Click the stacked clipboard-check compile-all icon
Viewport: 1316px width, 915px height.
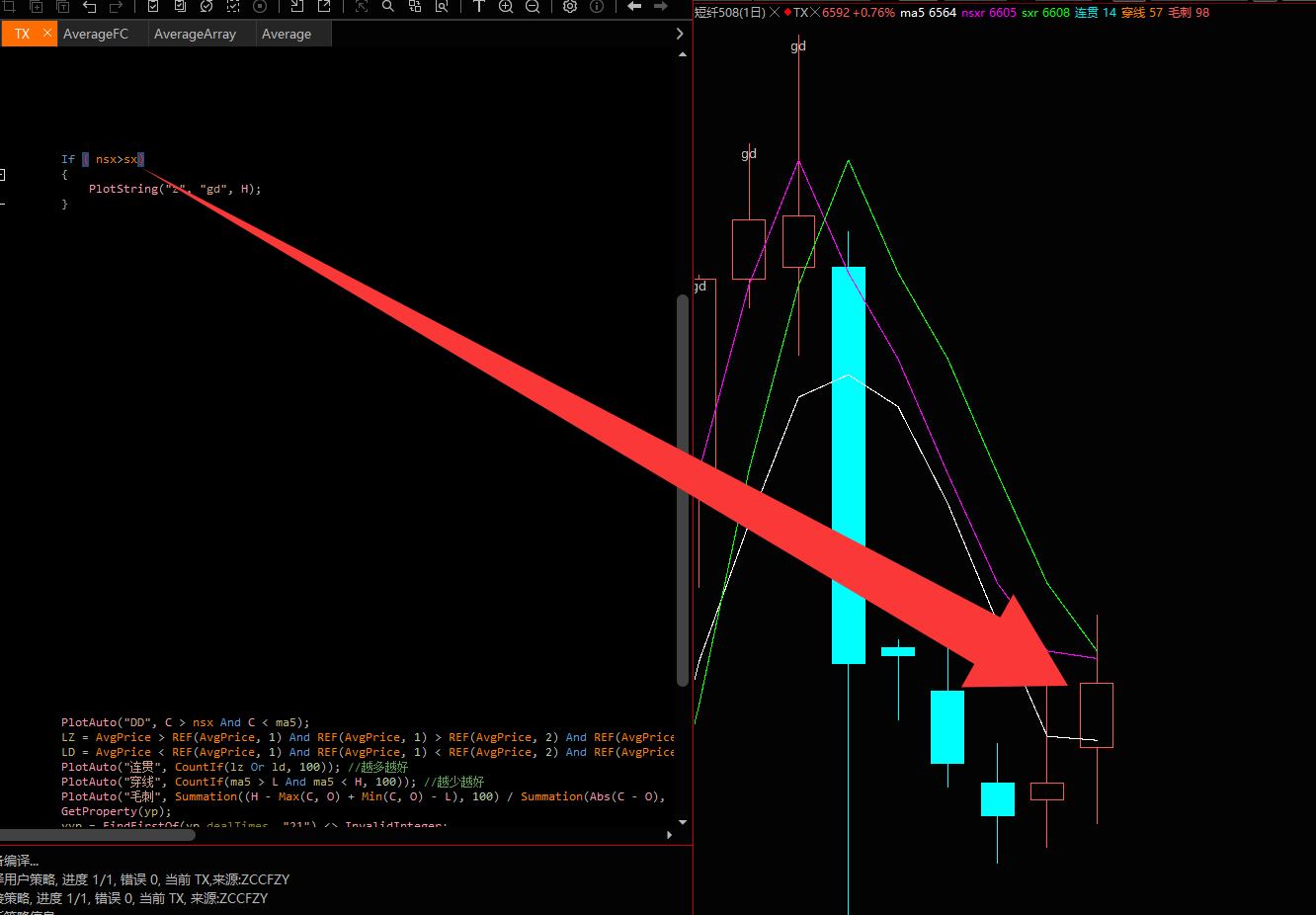click(x=180, y=6)
